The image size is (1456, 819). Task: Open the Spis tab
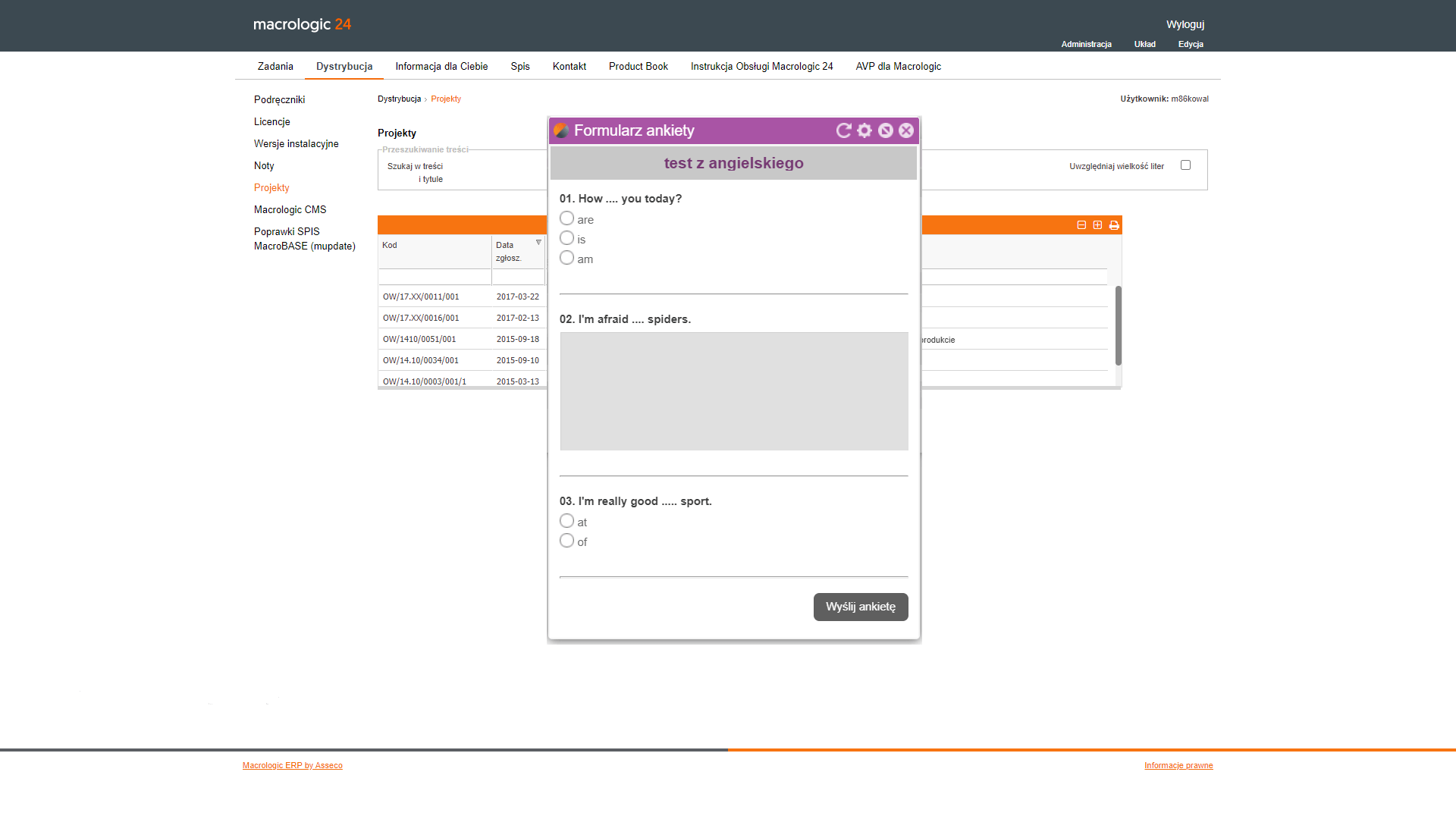[x=520, y=67]
